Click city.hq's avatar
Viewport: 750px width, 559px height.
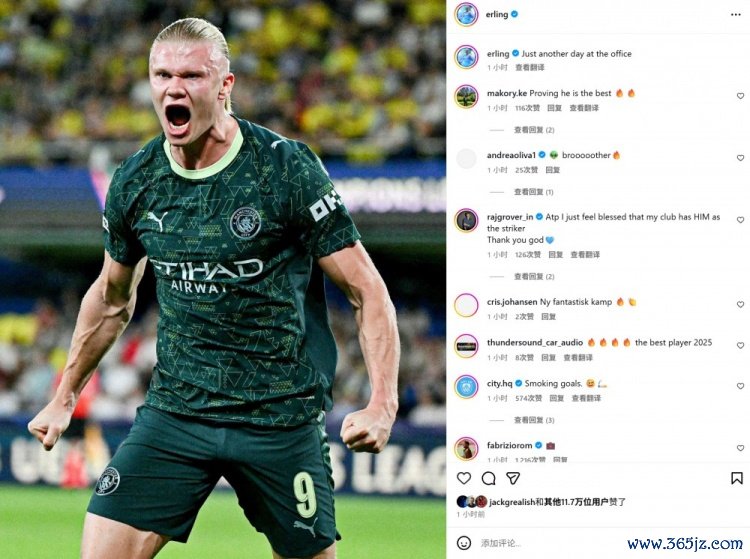pos(466,387)
